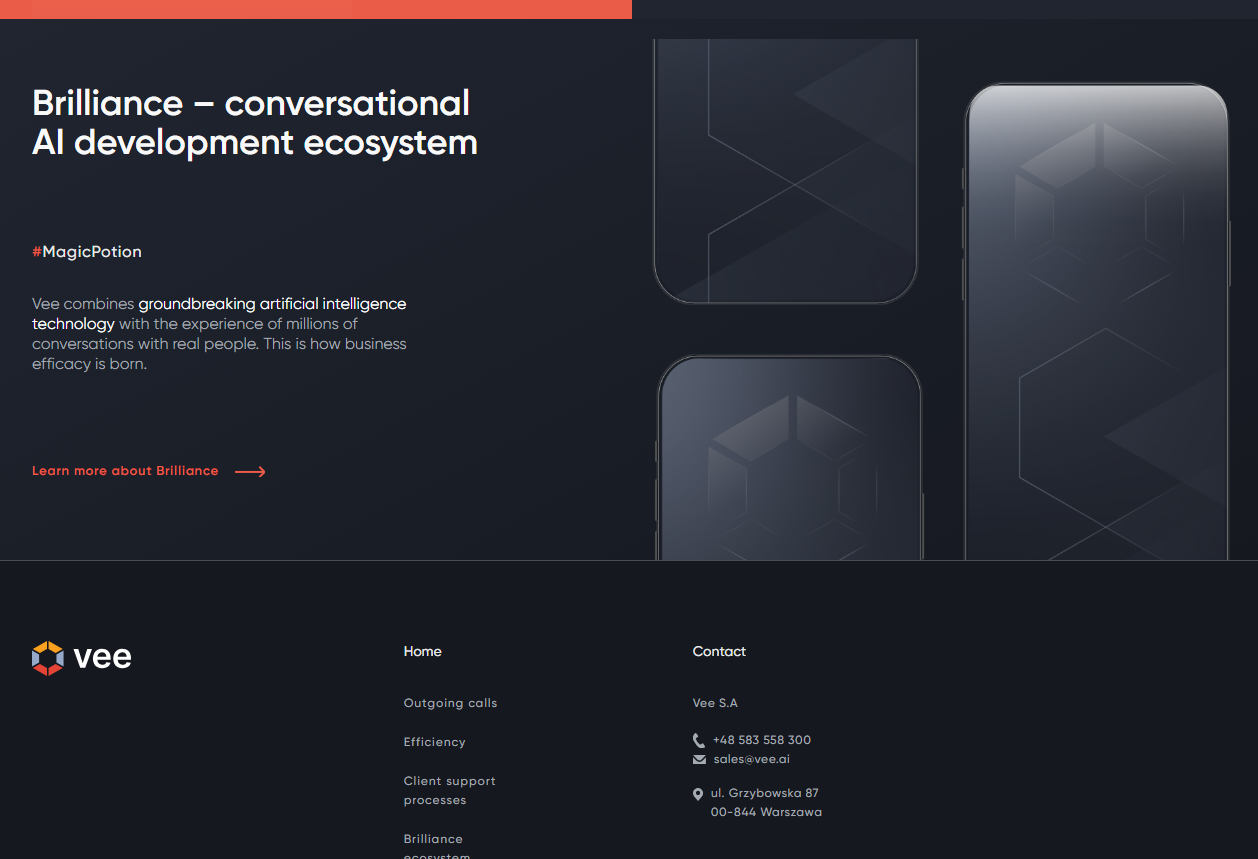Click the sales@vee.ai email address
The width and height of the screenshot is (1258, 859).
click(751, 759)
